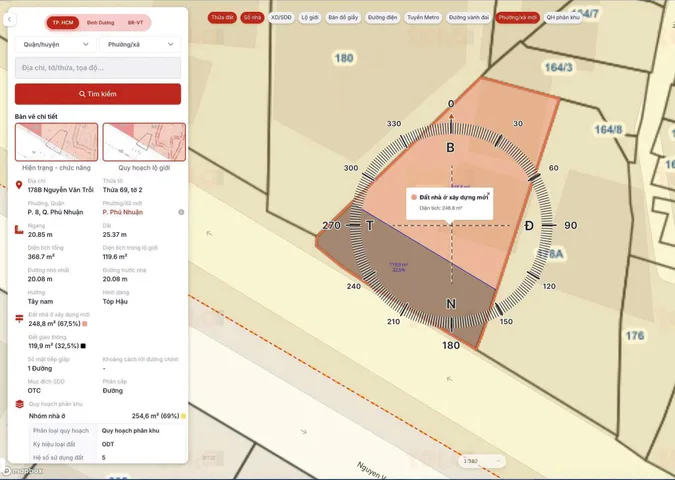Image resolution: width=675 pixels, height=480 pixels.
Task: Click the Nhóm nhà ở row
Action: 107,416
